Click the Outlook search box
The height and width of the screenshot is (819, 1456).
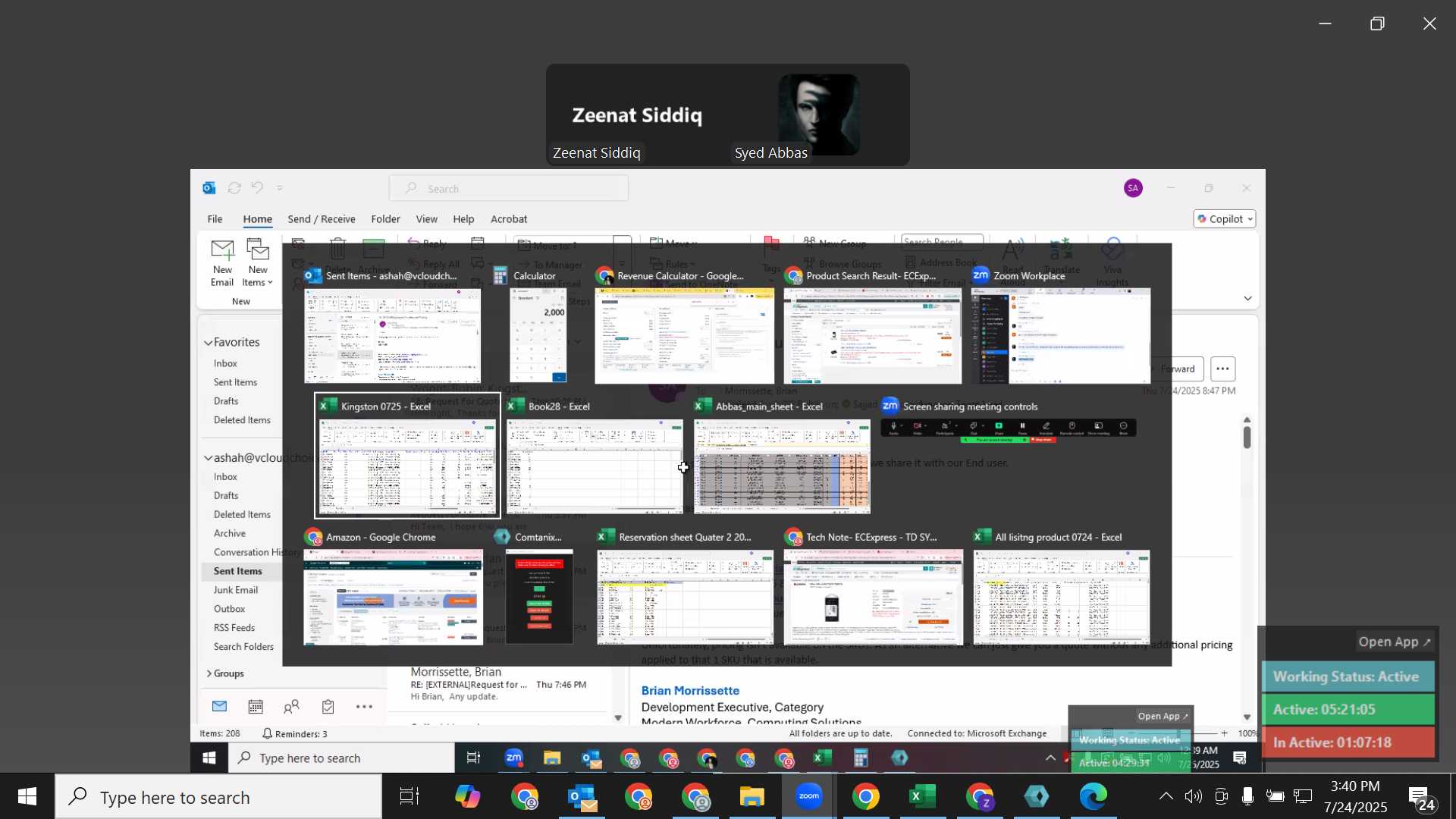coord(509,188)
